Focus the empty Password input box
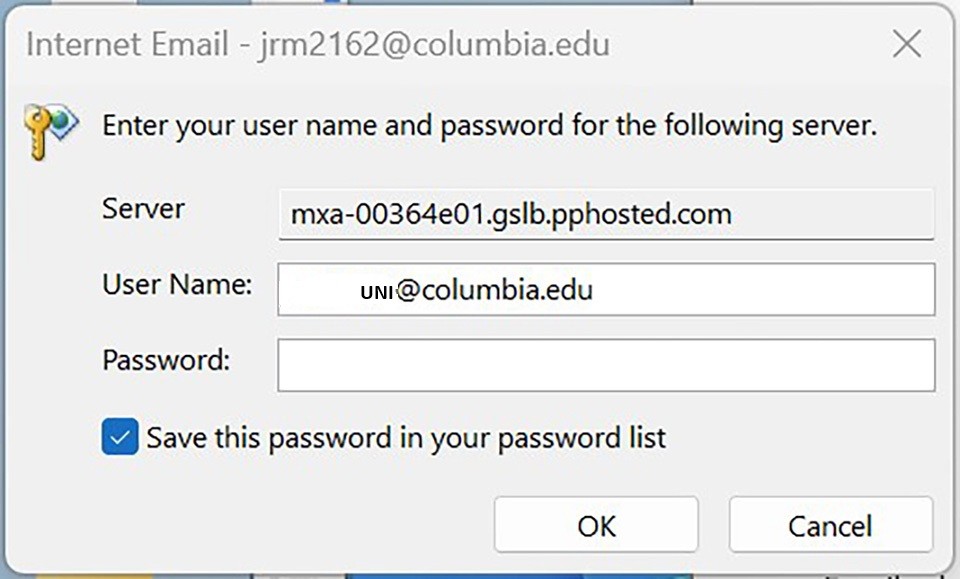Image resolution: width=960 pixels, height=579 pixels. pos(606,365)
